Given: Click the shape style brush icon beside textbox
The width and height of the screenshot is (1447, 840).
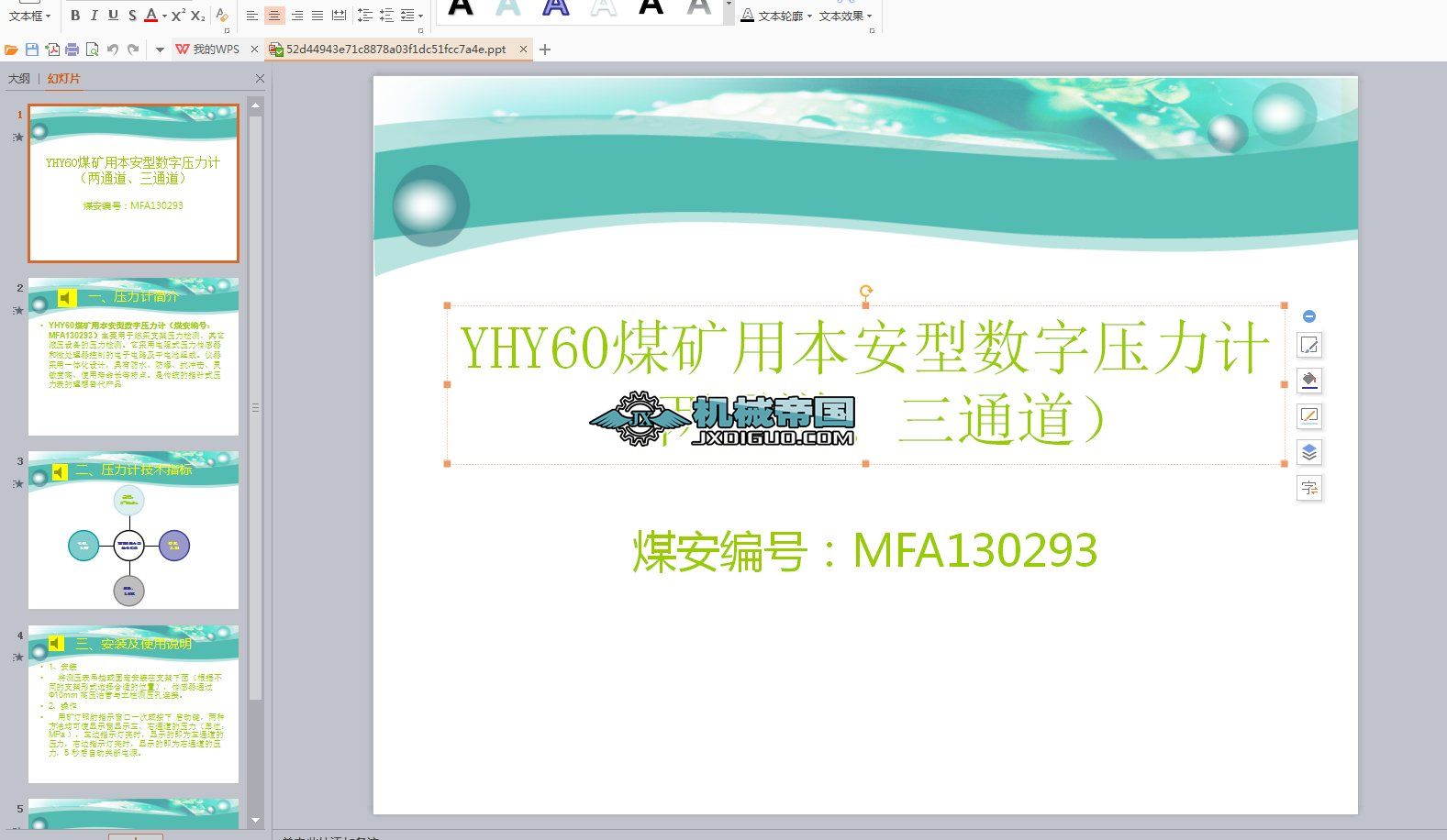Looking at the screenshot, I should click(x=1309, y=346).
